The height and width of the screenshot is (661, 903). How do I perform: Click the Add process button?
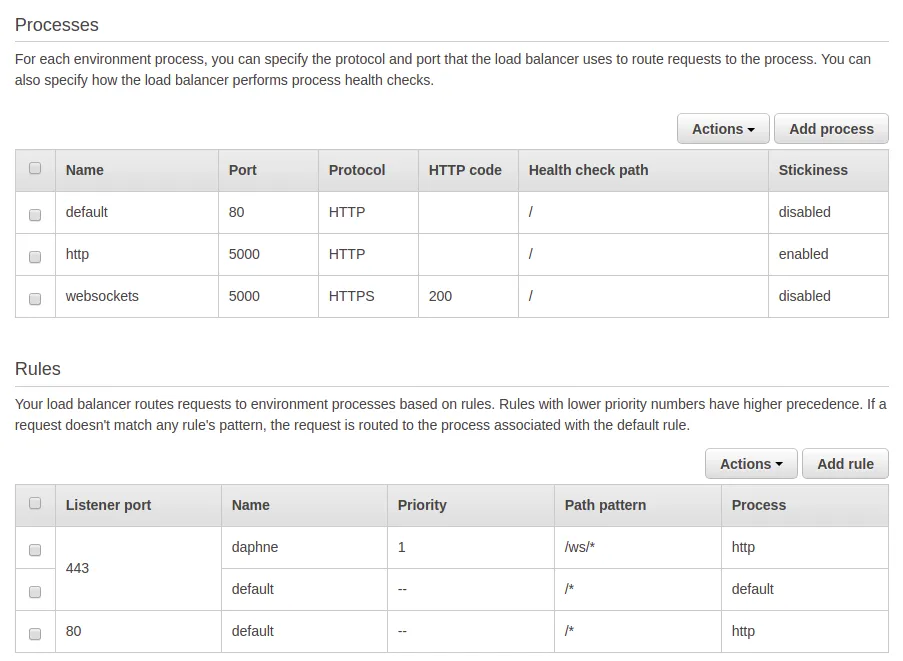click(x=831, y=129)
